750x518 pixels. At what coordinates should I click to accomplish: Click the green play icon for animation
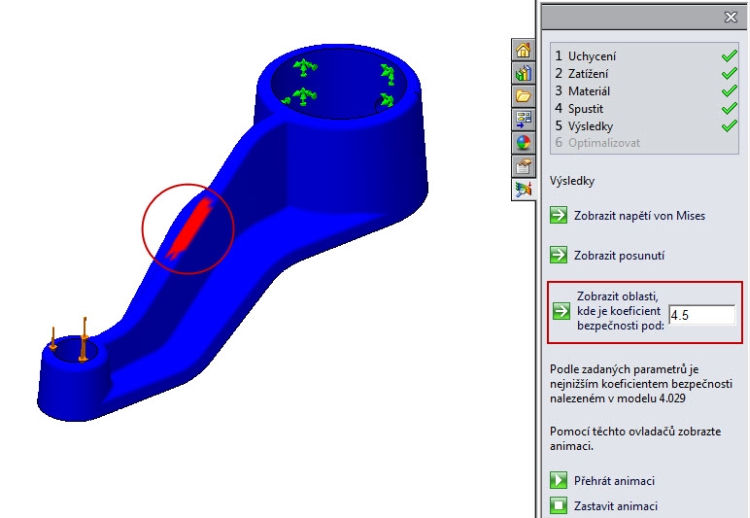coord(558,480)
